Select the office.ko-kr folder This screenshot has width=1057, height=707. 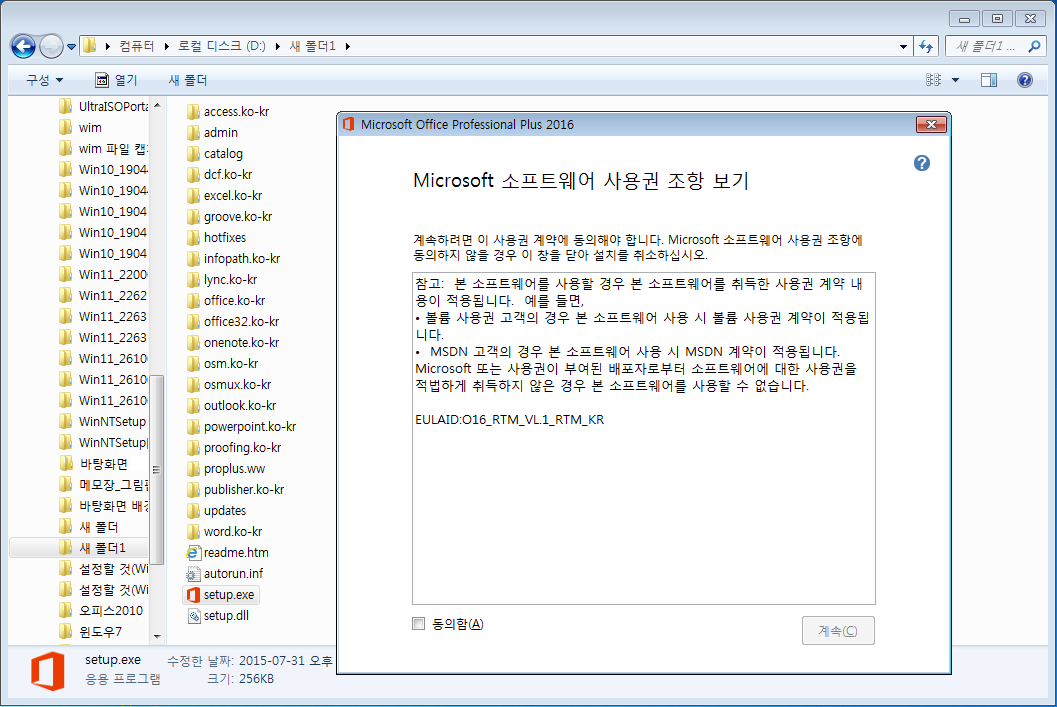(226, 301)
